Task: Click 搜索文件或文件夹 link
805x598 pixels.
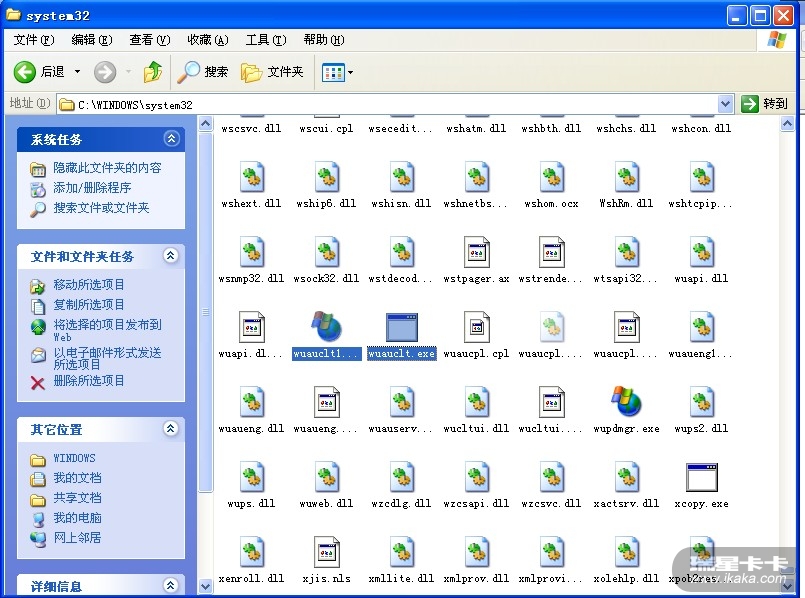Action: pyautogui.click(x=101, y=208)
